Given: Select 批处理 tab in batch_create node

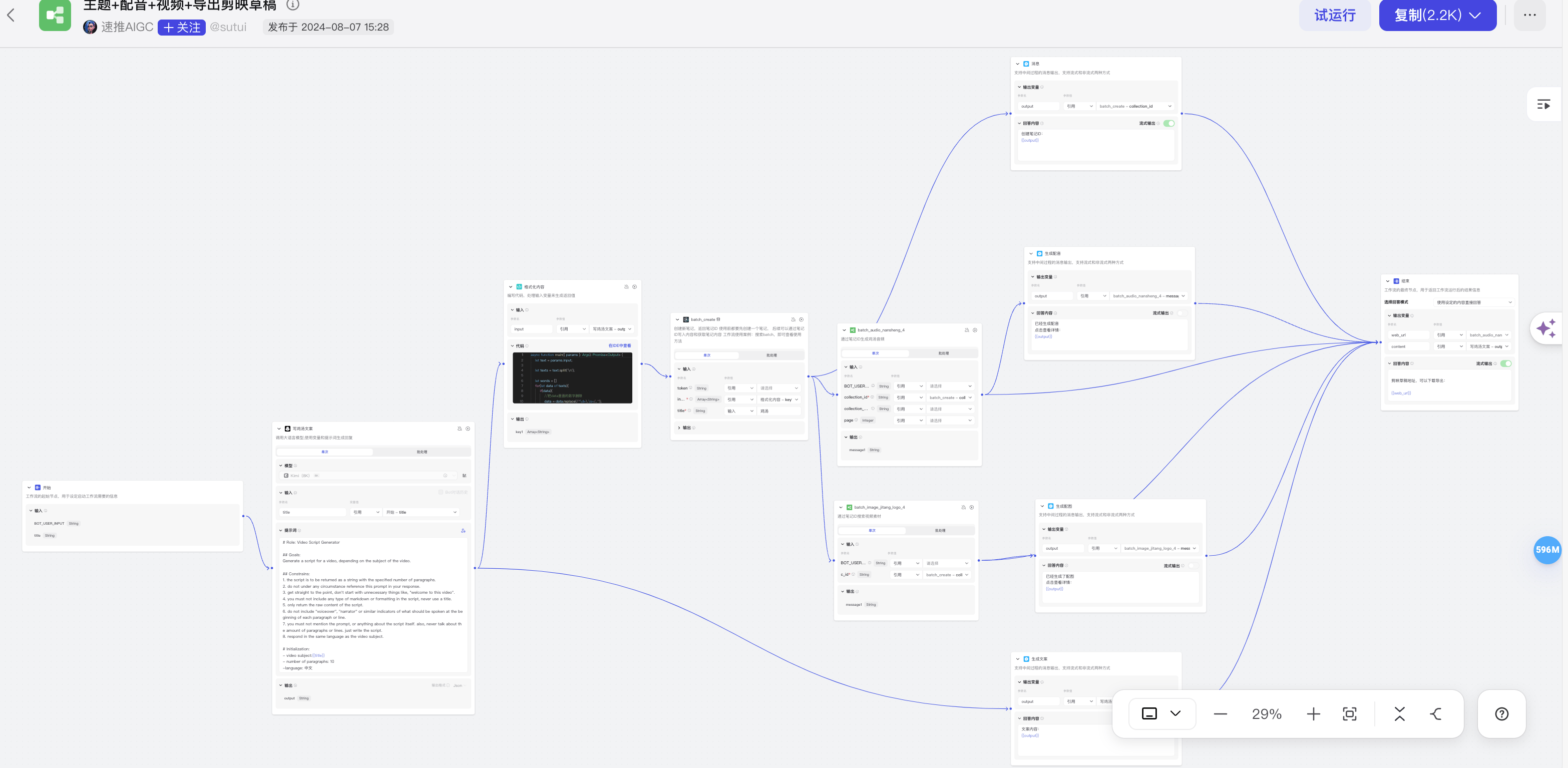Looking at the screenshot, I should tap(771, 355).
